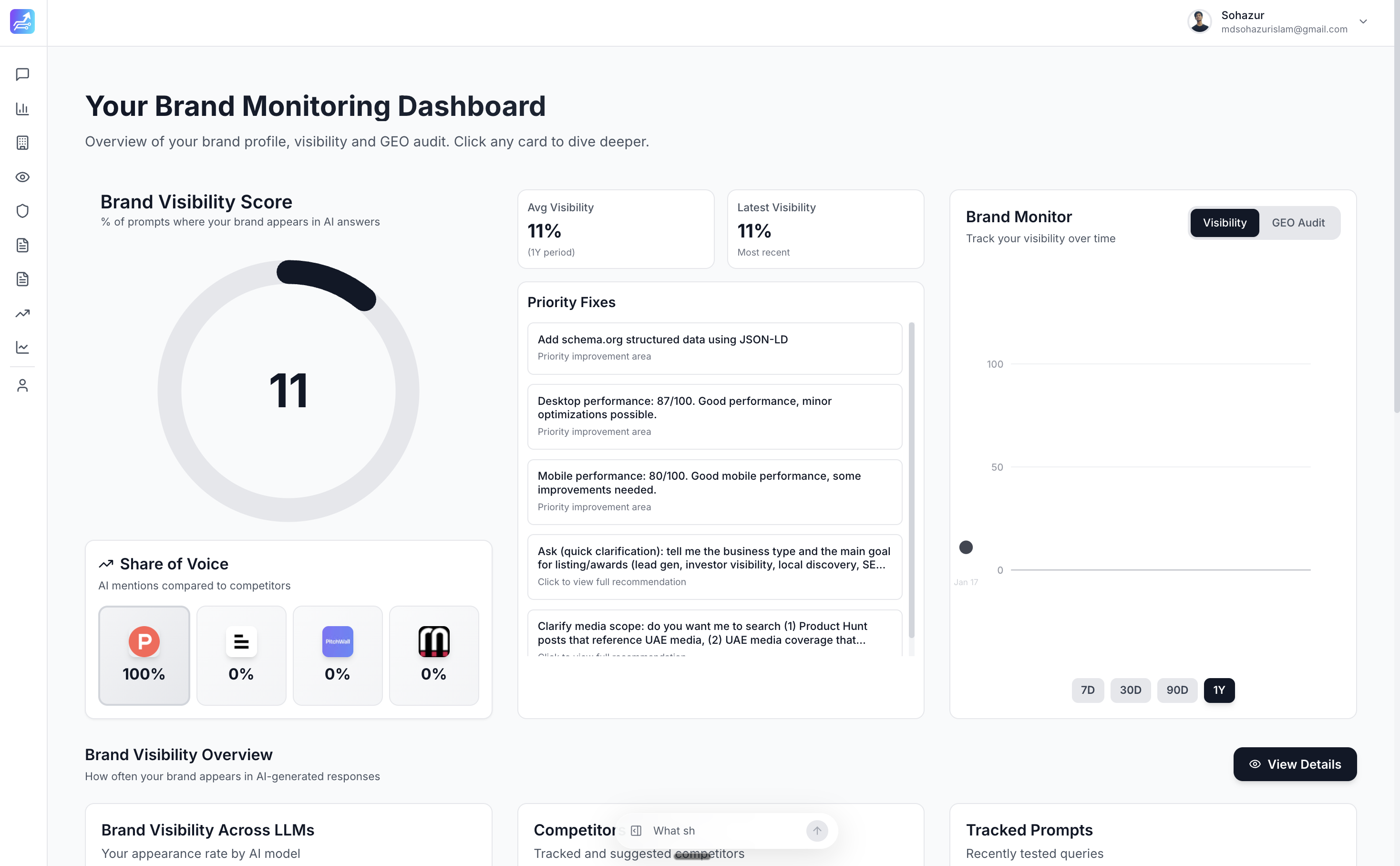Open the line chart sidebar icon

(x=22, y=347)
